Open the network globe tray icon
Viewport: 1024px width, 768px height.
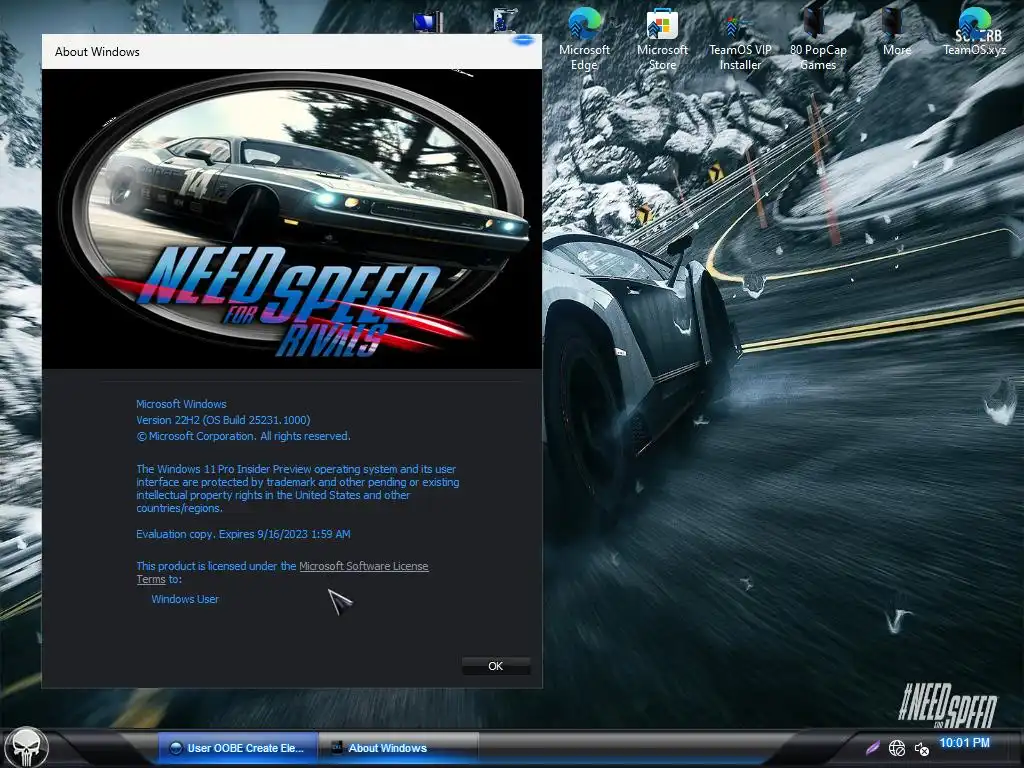tap(897, 748)
